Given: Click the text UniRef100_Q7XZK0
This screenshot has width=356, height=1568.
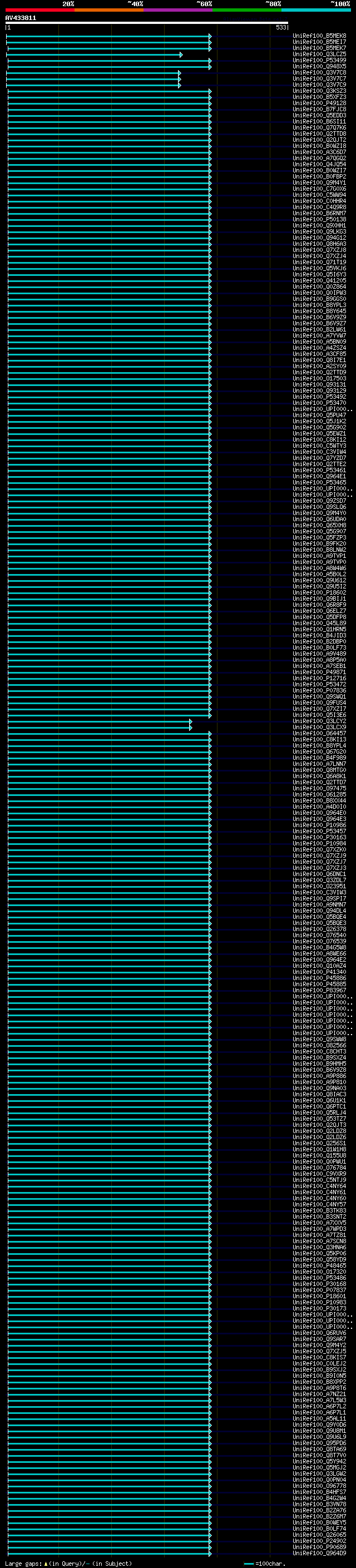Looking at the screenshot, I should tap(319, 850).
